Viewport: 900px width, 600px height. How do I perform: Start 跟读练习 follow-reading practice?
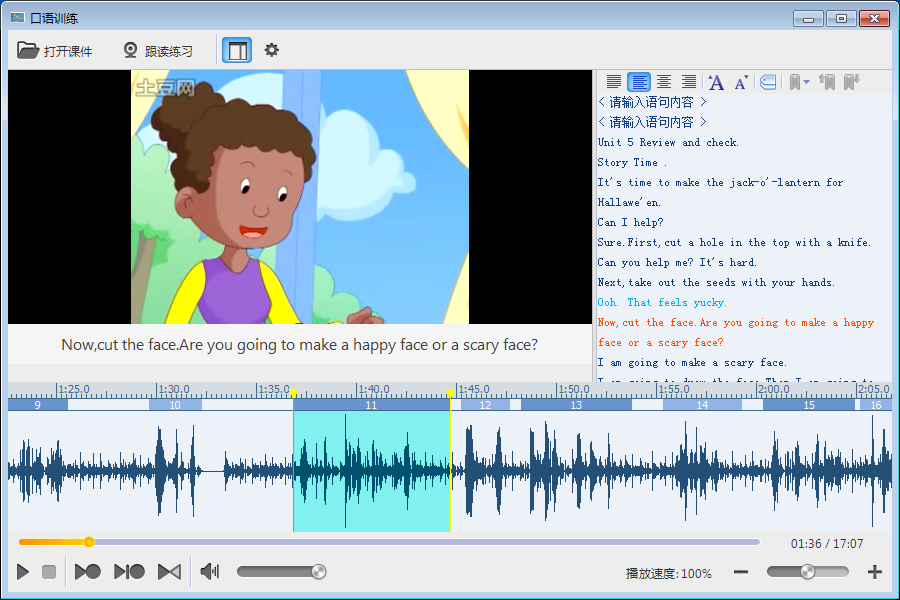point(158,51)
